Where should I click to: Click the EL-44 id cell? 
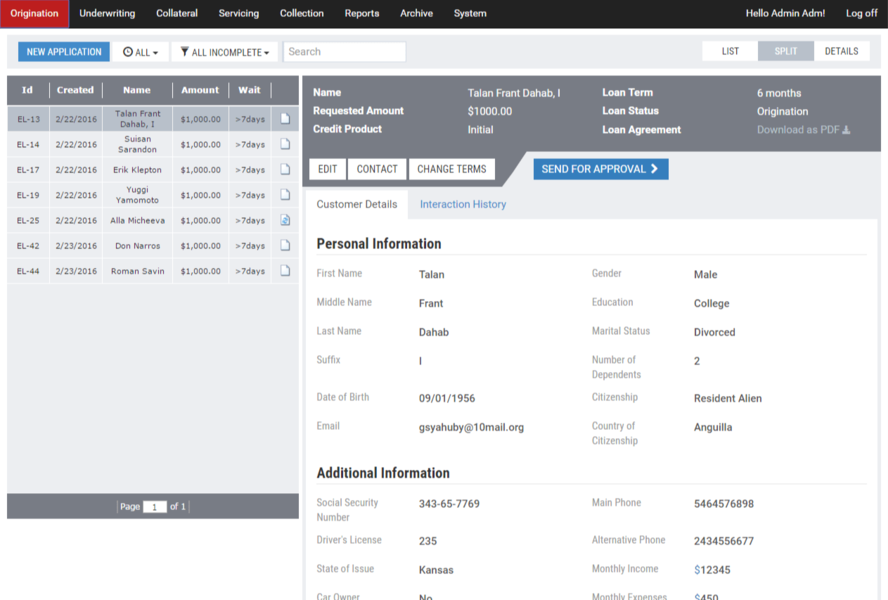(28, 271)
